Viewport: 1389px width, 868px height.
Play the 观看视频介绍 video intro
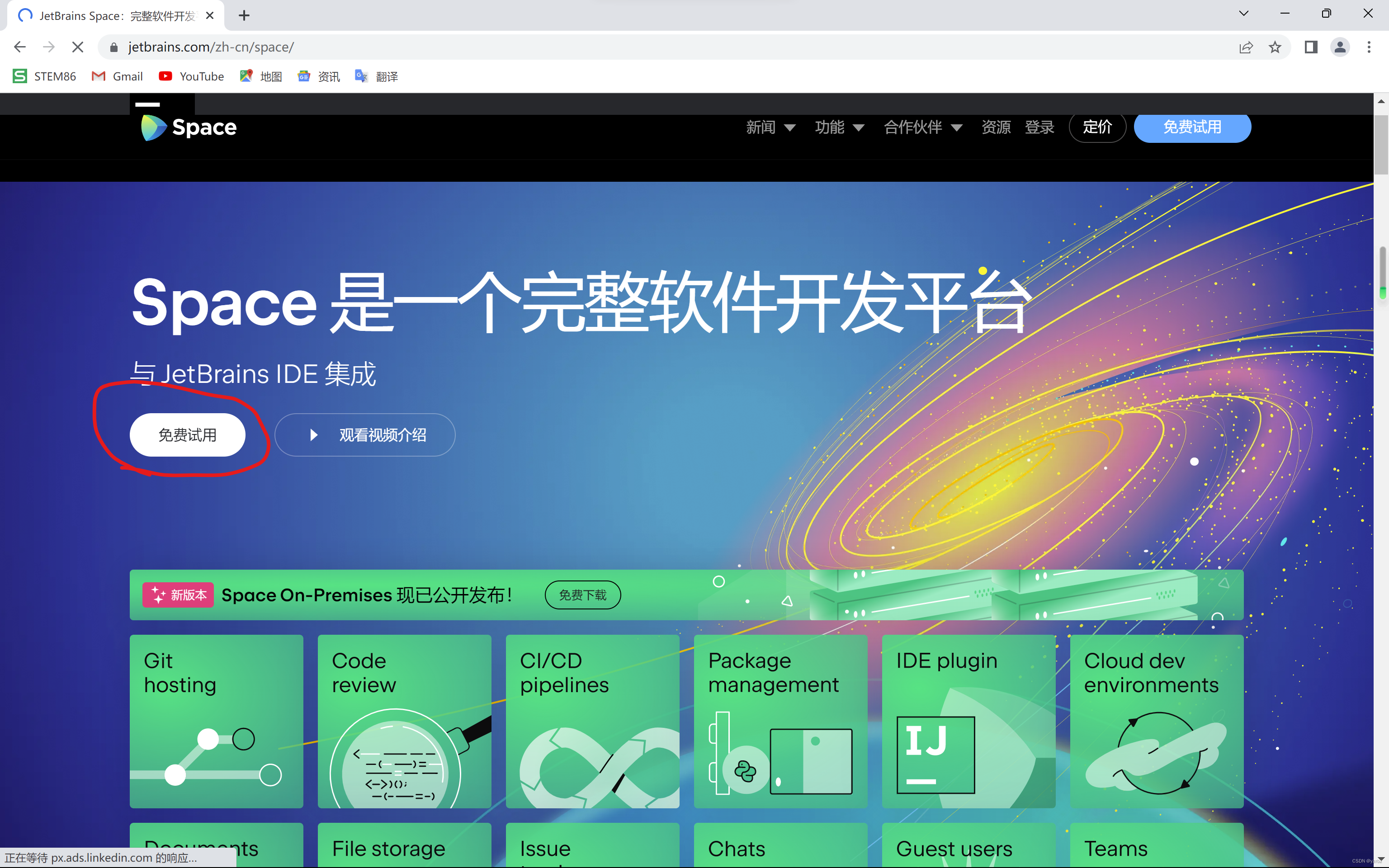coord(365,435)
